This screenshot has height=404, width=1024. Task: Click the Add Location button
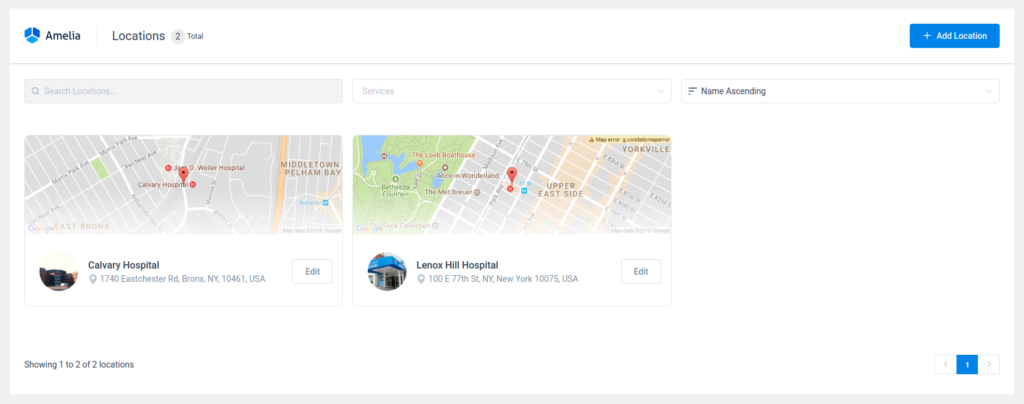(x=954, y=36)
